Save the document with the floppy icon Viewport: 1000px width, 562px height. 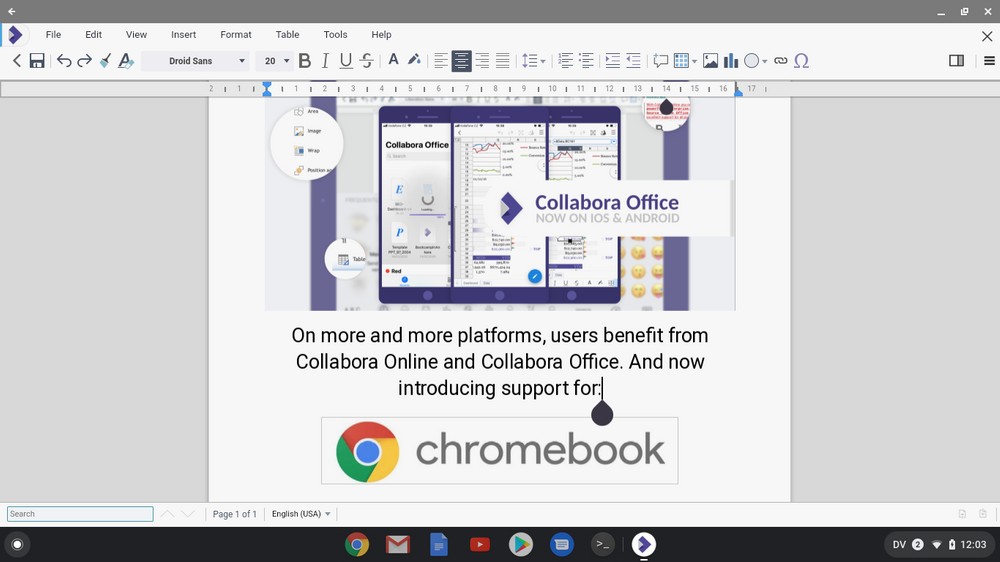tap(37, 61)
